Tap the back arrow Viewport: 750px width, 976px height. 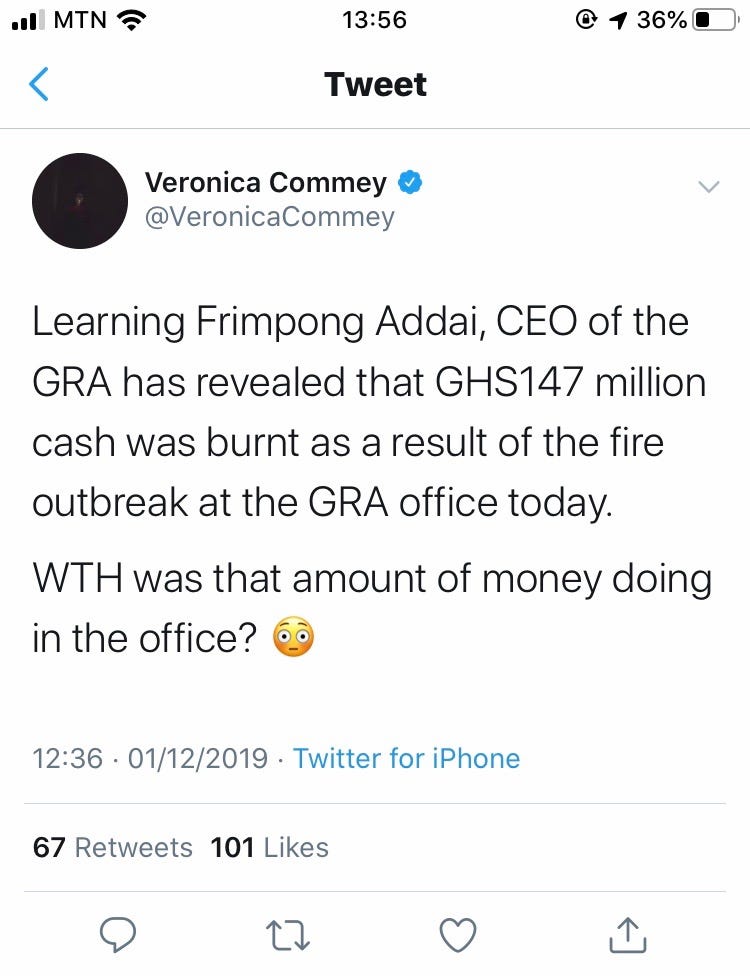coord(38,85)
